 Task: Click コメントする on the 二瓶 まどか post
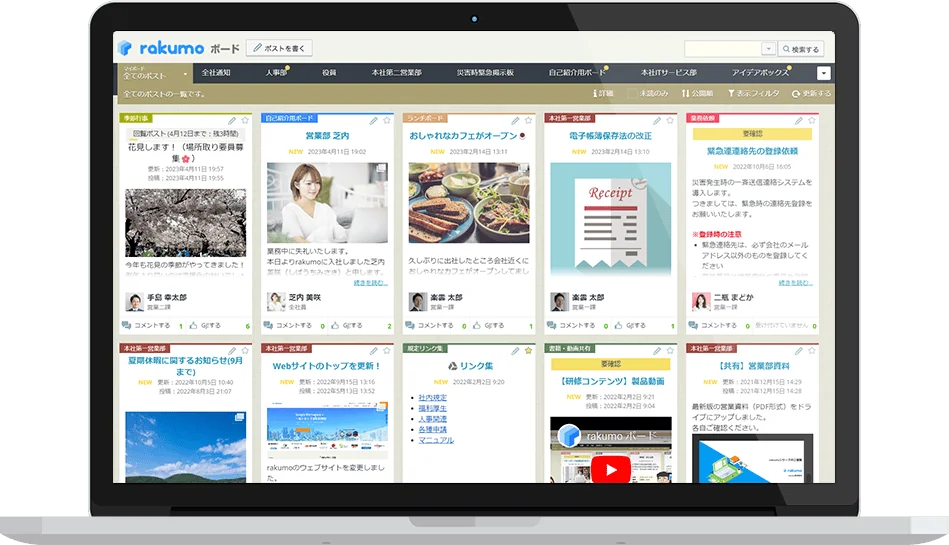click(x=713, y=325)
